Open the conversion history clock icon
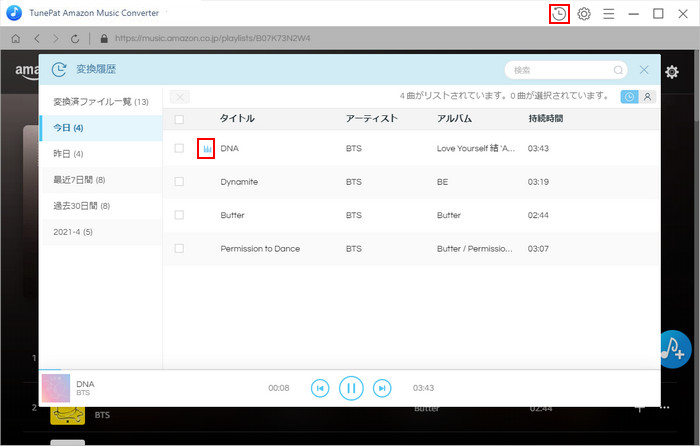 tap(559, 14)
